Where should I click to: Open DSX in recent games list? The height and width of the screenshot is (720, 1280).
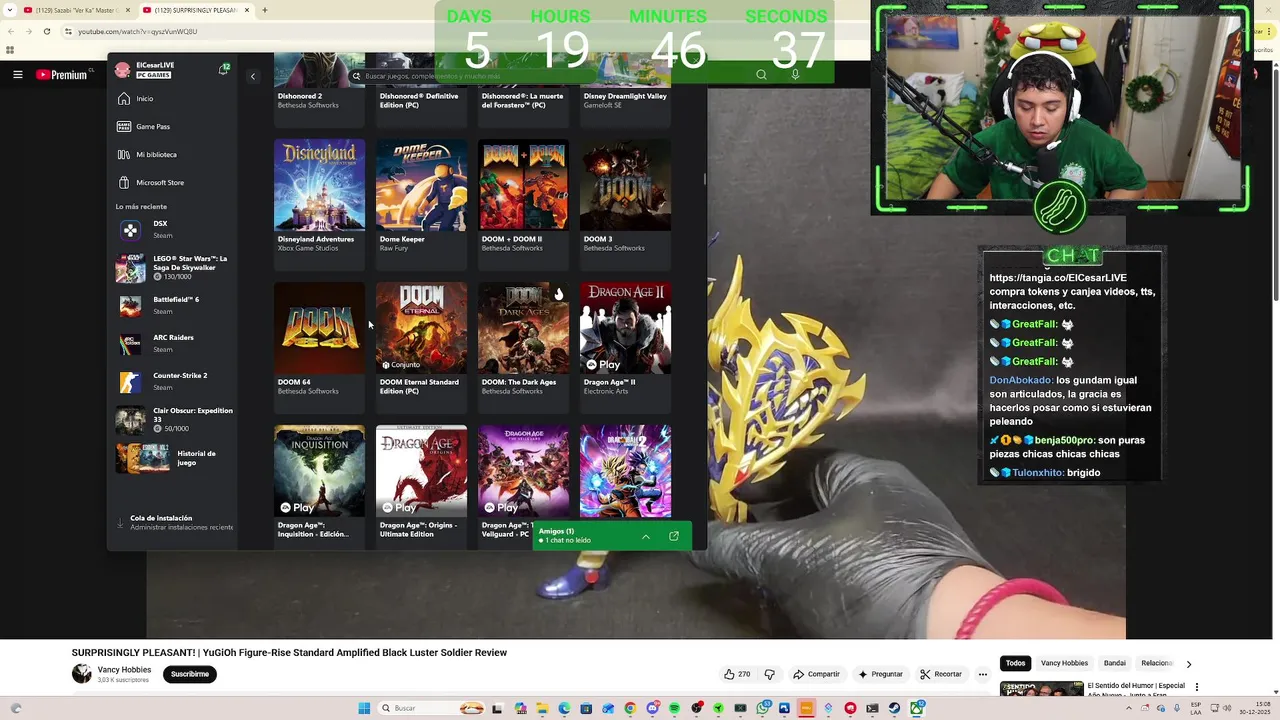point(173,229)
